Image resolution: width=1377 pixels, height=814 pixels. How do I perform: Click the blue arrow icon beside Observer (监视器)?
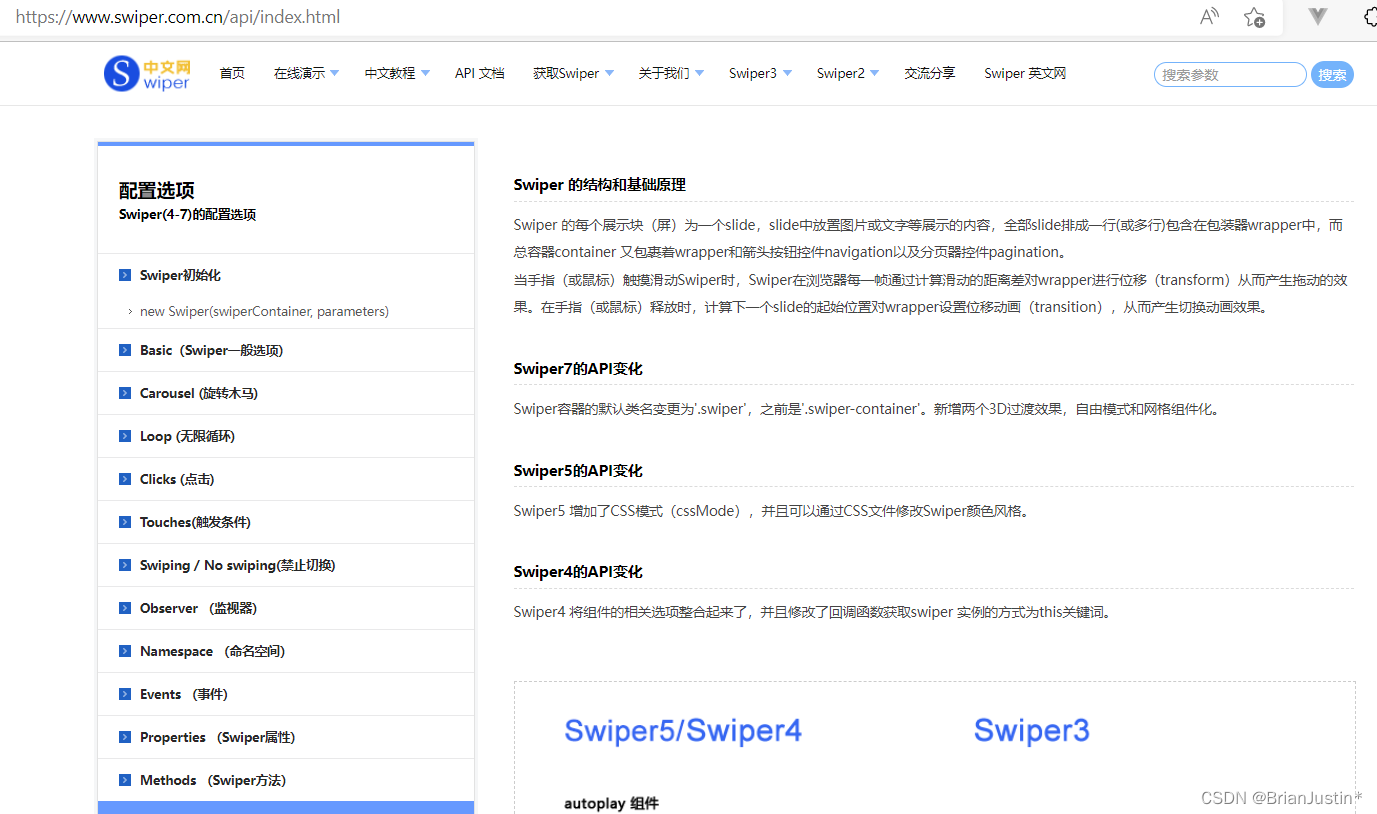[x=123, y=608]
